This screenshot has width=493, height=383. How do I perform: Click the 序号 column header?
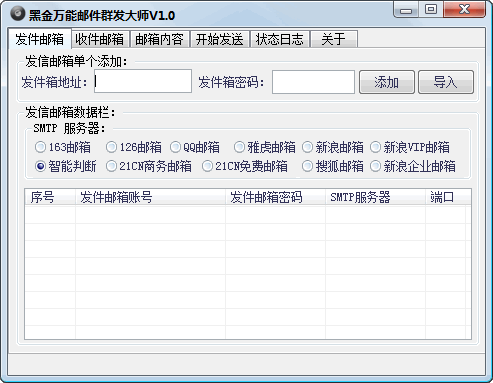50,197
